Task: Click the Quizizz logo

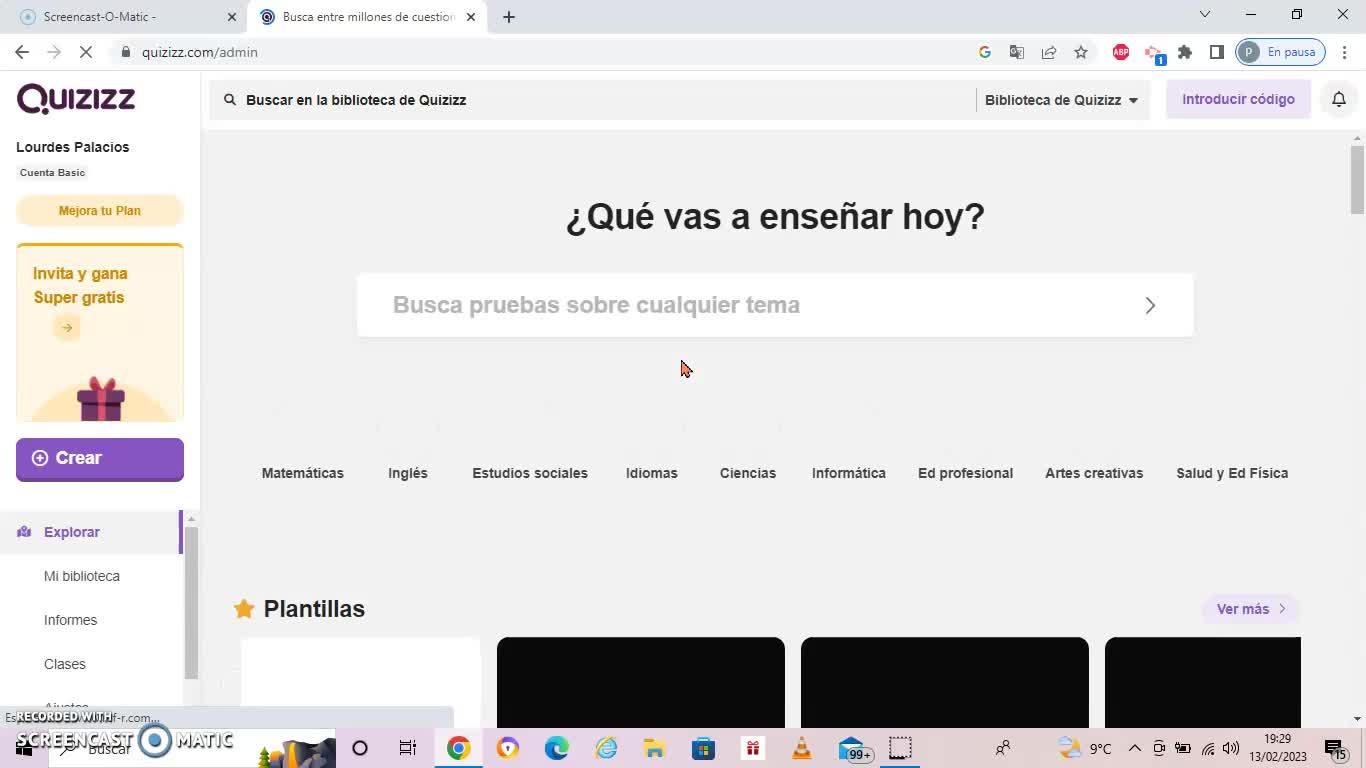Action: click(x=76, y=99)
